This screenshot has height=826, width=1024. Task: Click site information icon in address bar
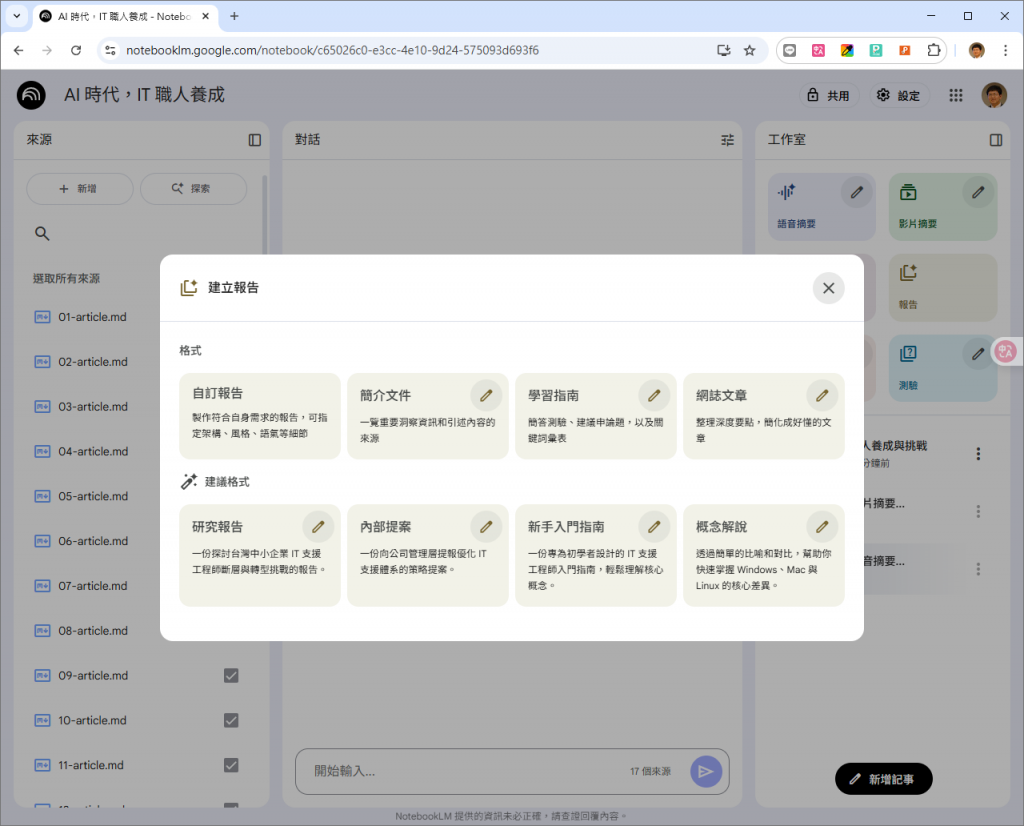click(x=110, y=50)
